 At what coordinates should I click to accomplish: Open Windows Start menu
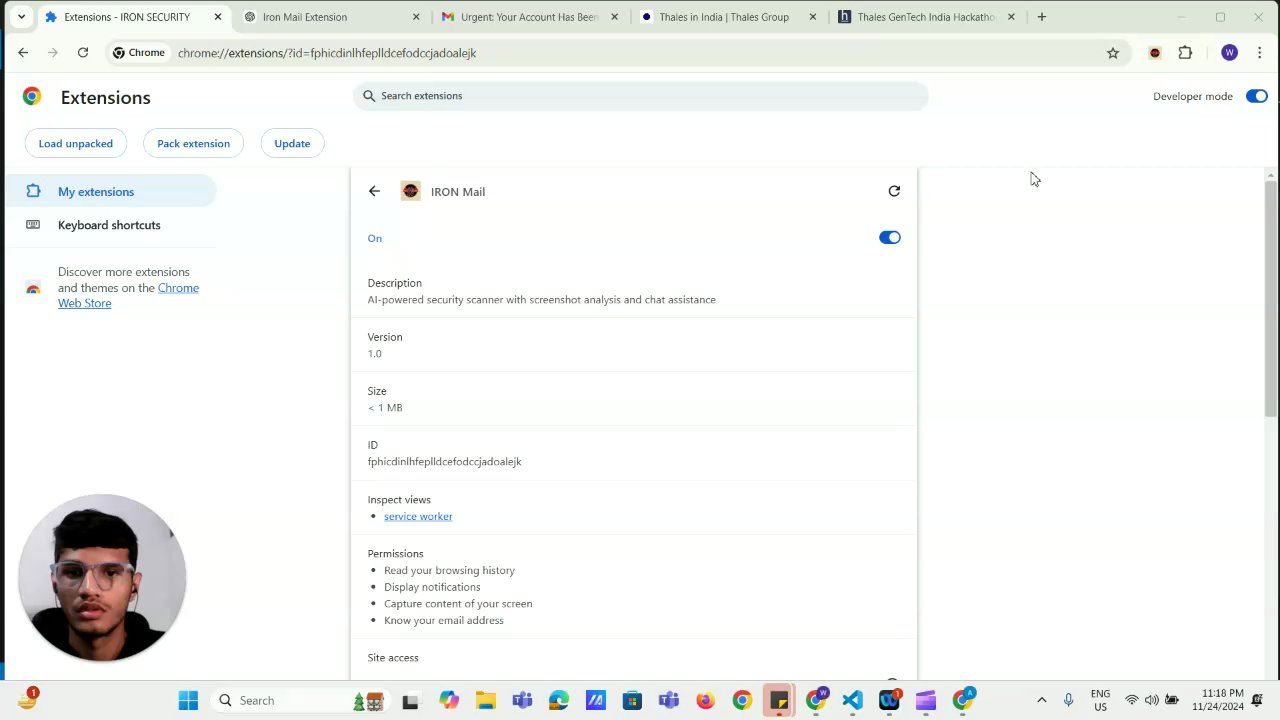pos(188,700)
